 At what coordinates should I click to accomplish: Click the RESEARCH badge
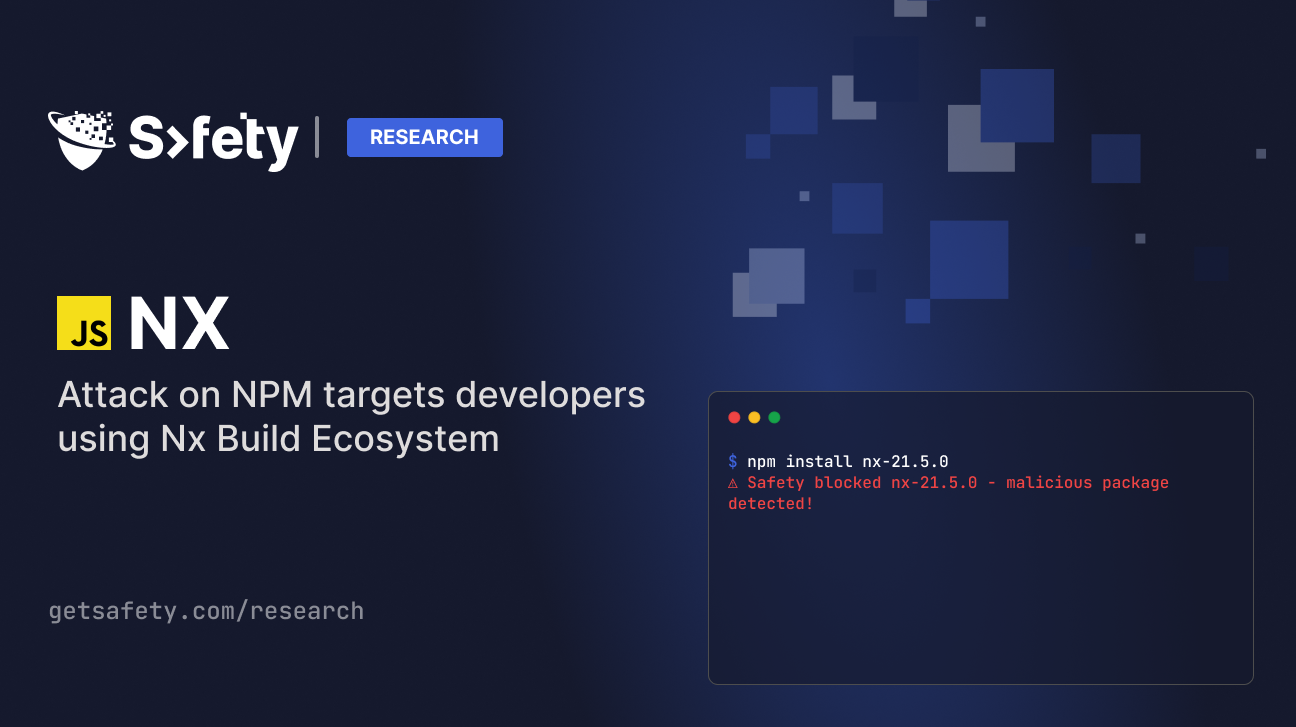coord(425,137)
